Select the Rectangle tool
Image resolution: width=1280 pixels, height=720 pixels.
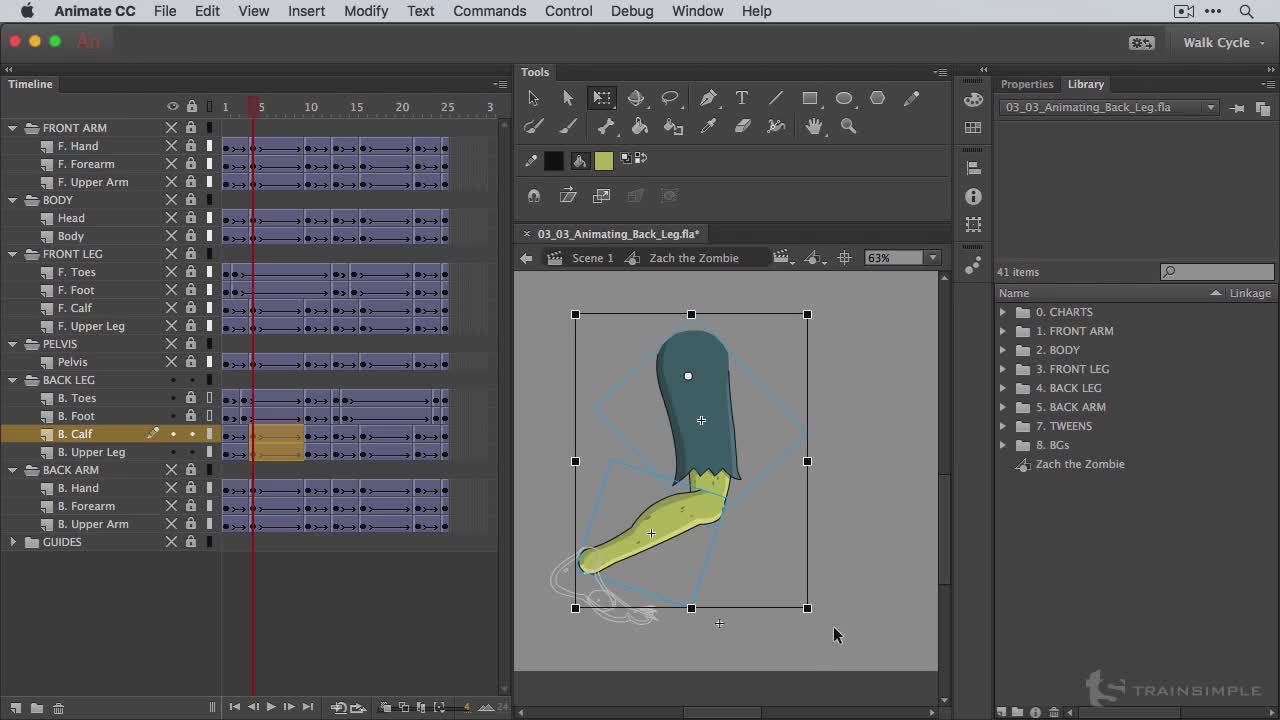pos(810,98)
